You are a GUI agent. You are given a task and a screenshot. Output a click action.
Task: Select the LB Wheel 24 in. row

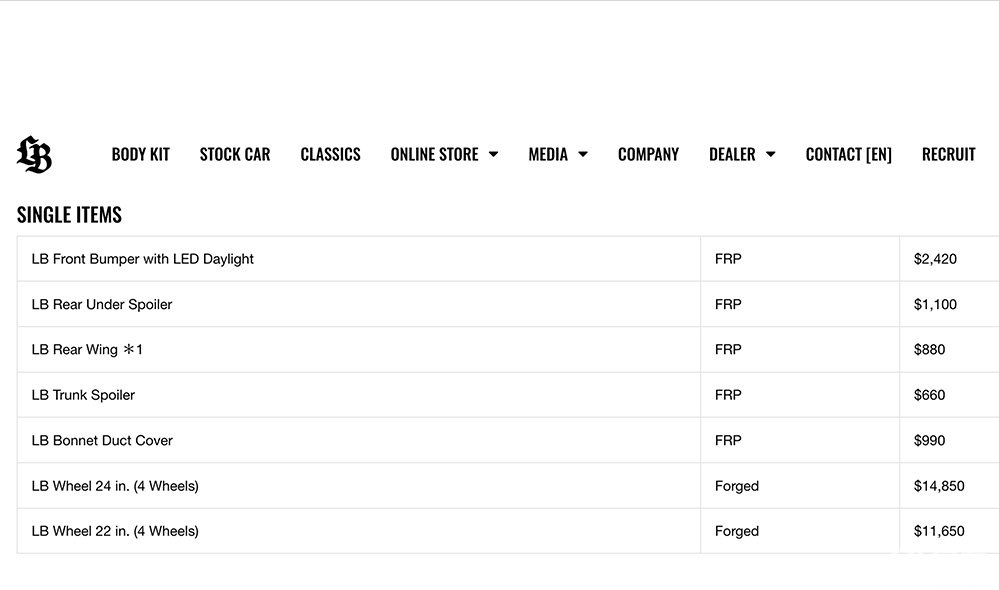[115, 486]
